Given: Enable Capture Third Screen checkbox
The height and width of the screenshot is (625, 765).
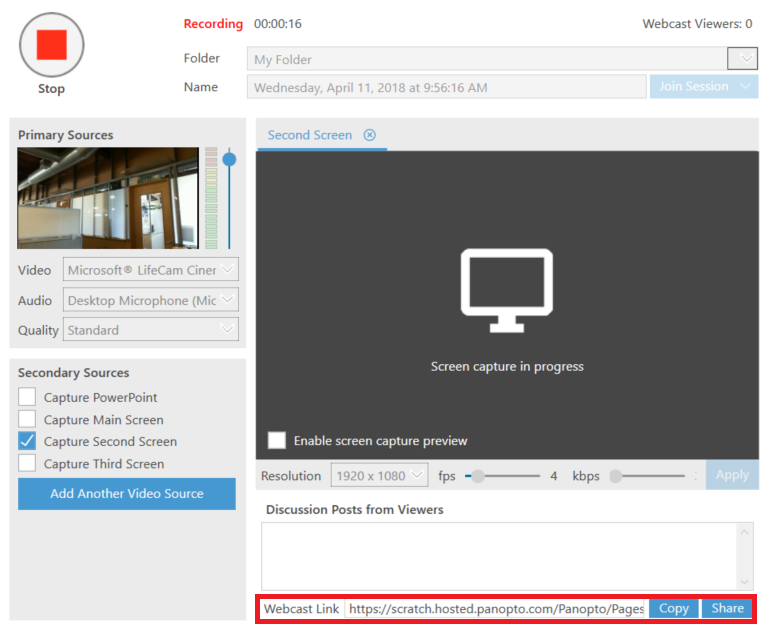Looking at the screenshot, I should pos(27,463).
